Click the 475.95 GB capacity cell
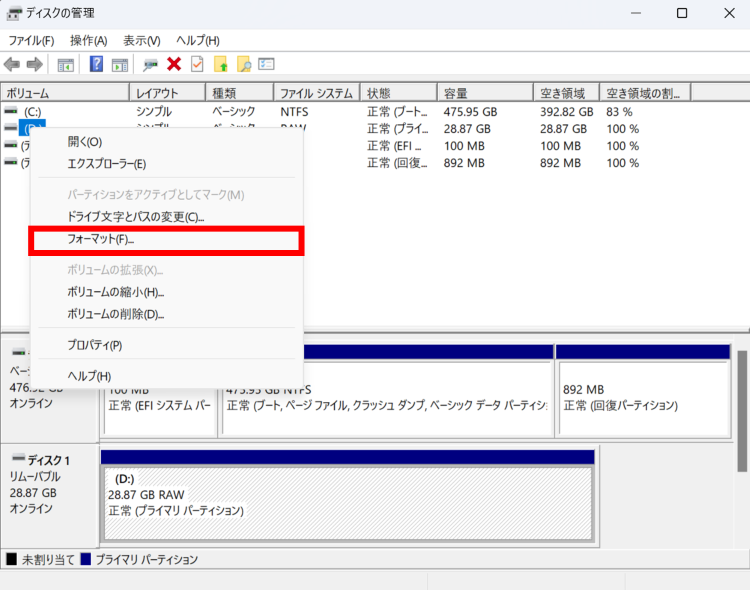 click(470, 112)
